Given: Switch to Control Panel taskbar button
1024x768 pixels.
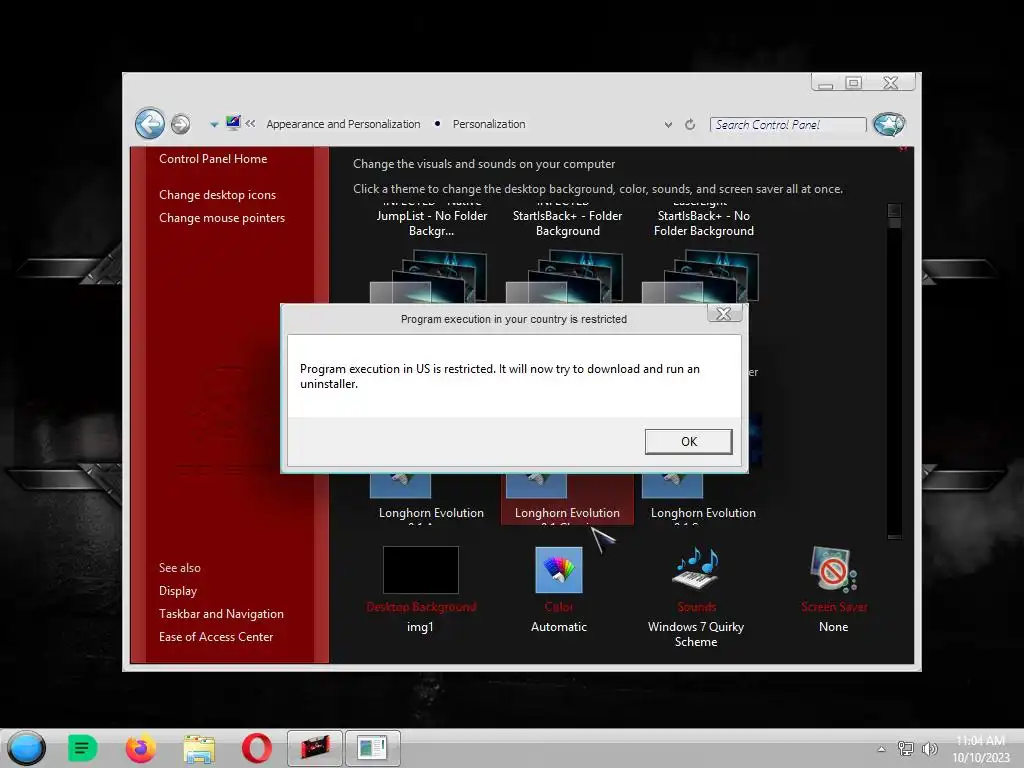Looking at the screenshot, I should (x=372, y=748).
